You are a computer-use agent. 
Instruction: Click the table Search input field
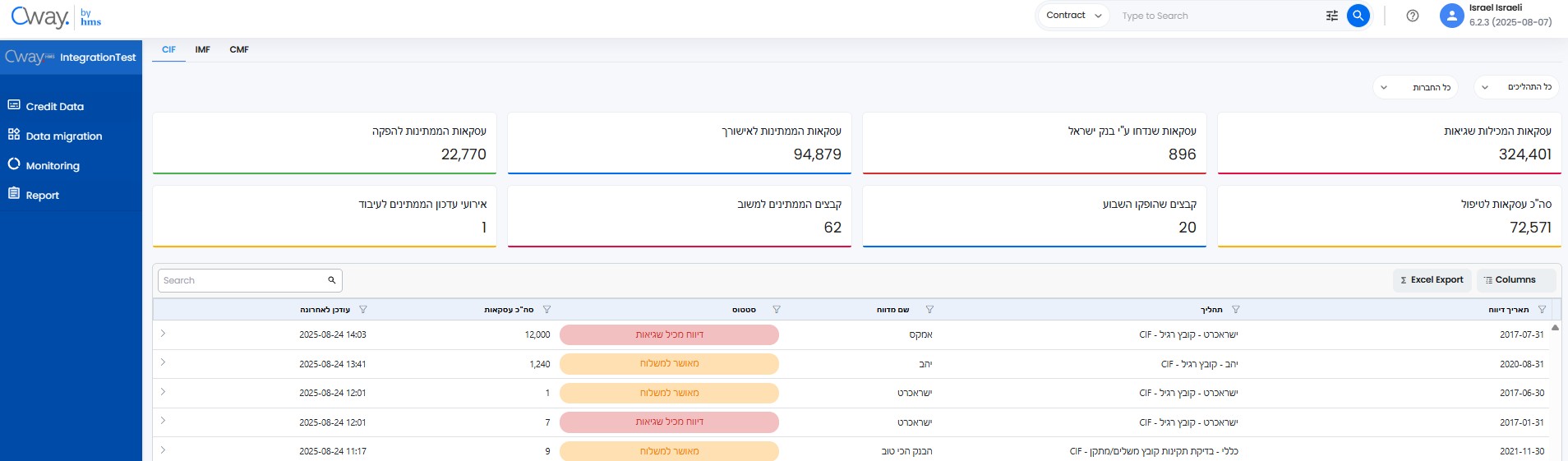[x=242, y=280]
